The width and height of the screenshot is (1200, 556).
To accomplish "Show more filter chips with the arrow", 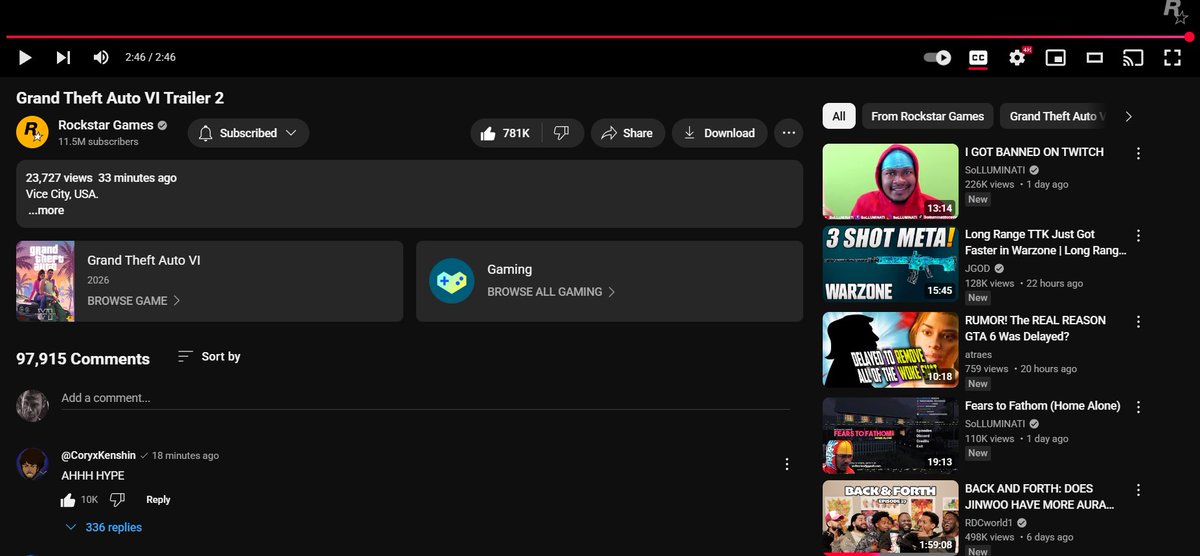I will [1129, 116].
